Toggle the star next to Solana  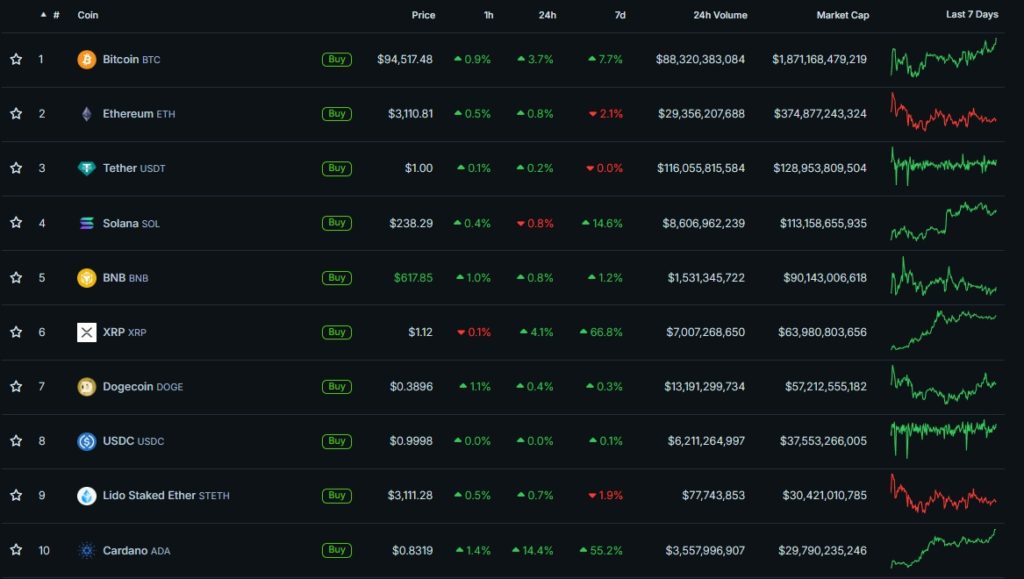16,223
